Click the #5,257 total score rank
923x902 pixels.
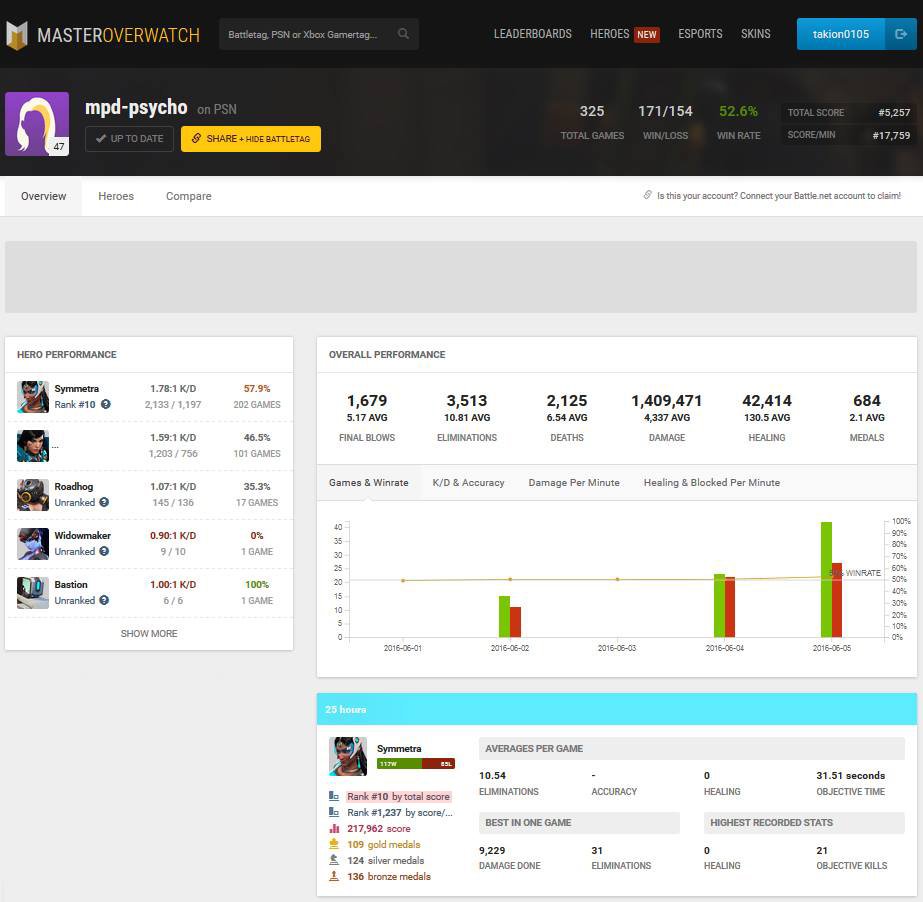pos(894,112)
